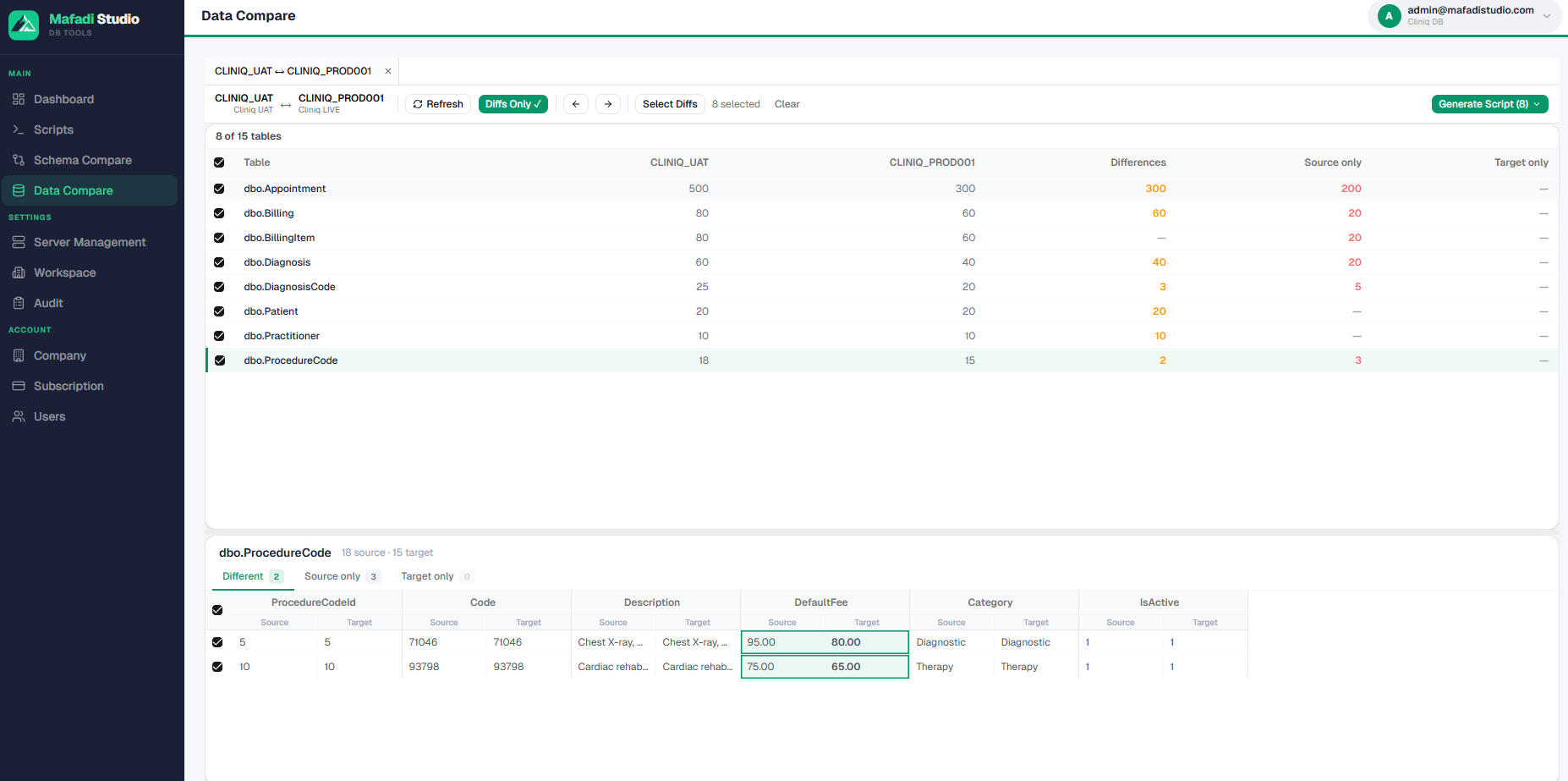
Task: Open Server Management settings
Action: click(x=90, y=242)
